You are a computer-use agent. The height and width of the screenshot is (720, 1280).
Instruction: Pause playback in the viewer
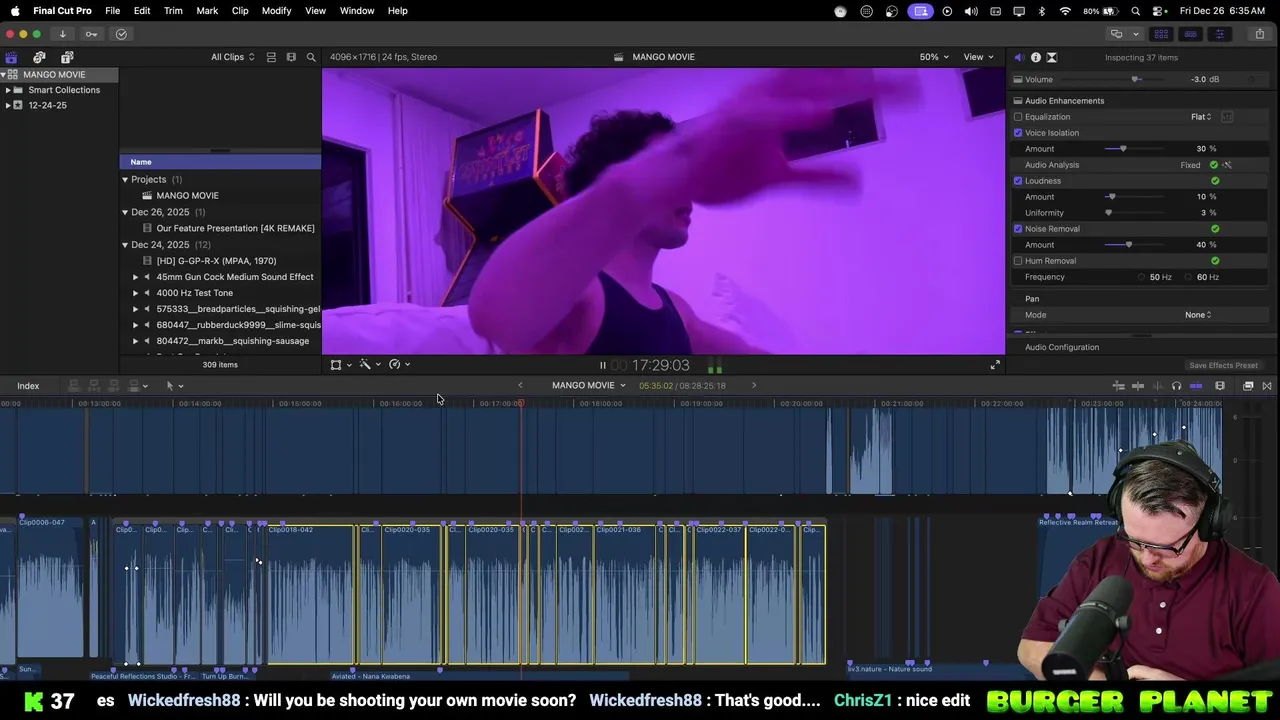coord(602,366)
